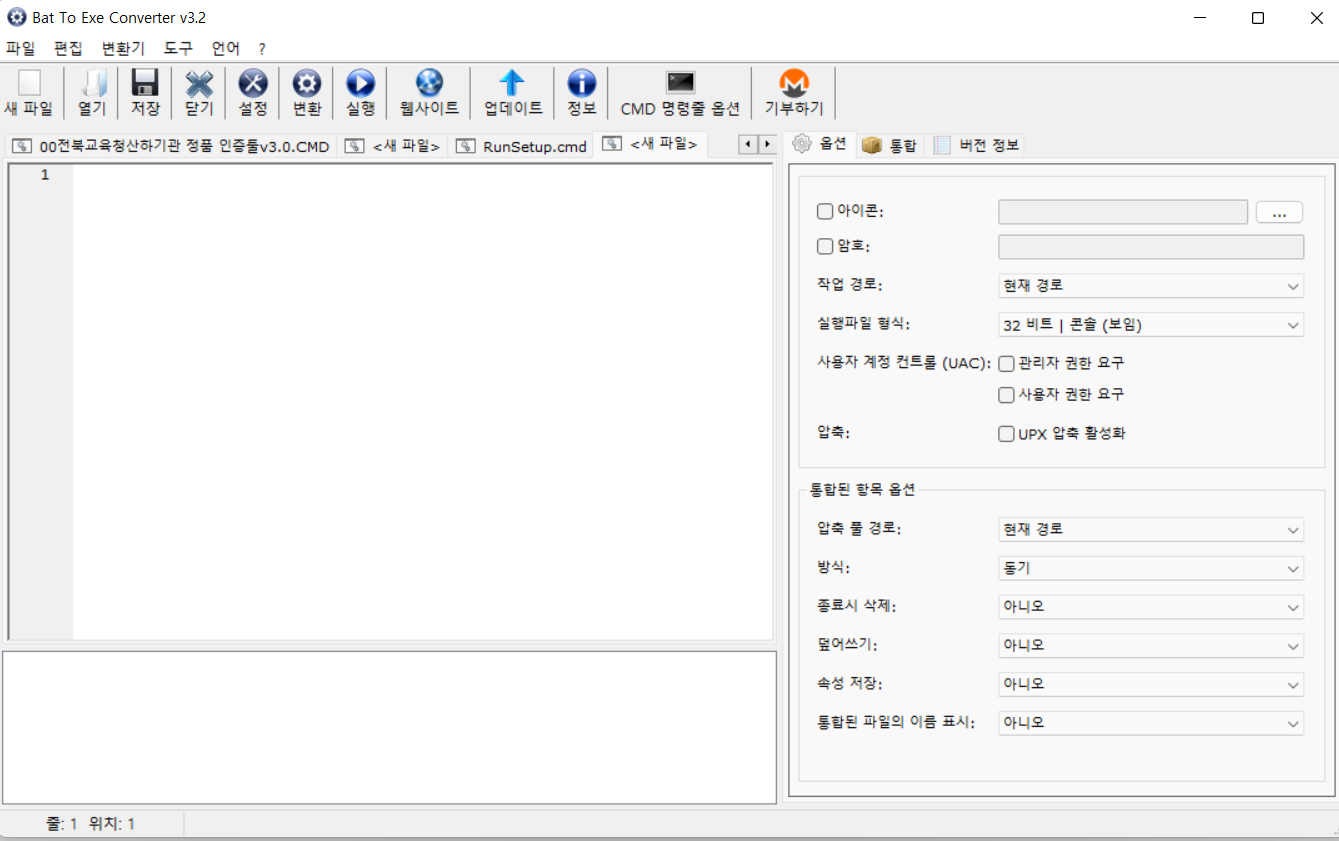Open the 편집 menu
Image resolution: width=1339 pixels, height=841 pixels.
tap(68, 48)
